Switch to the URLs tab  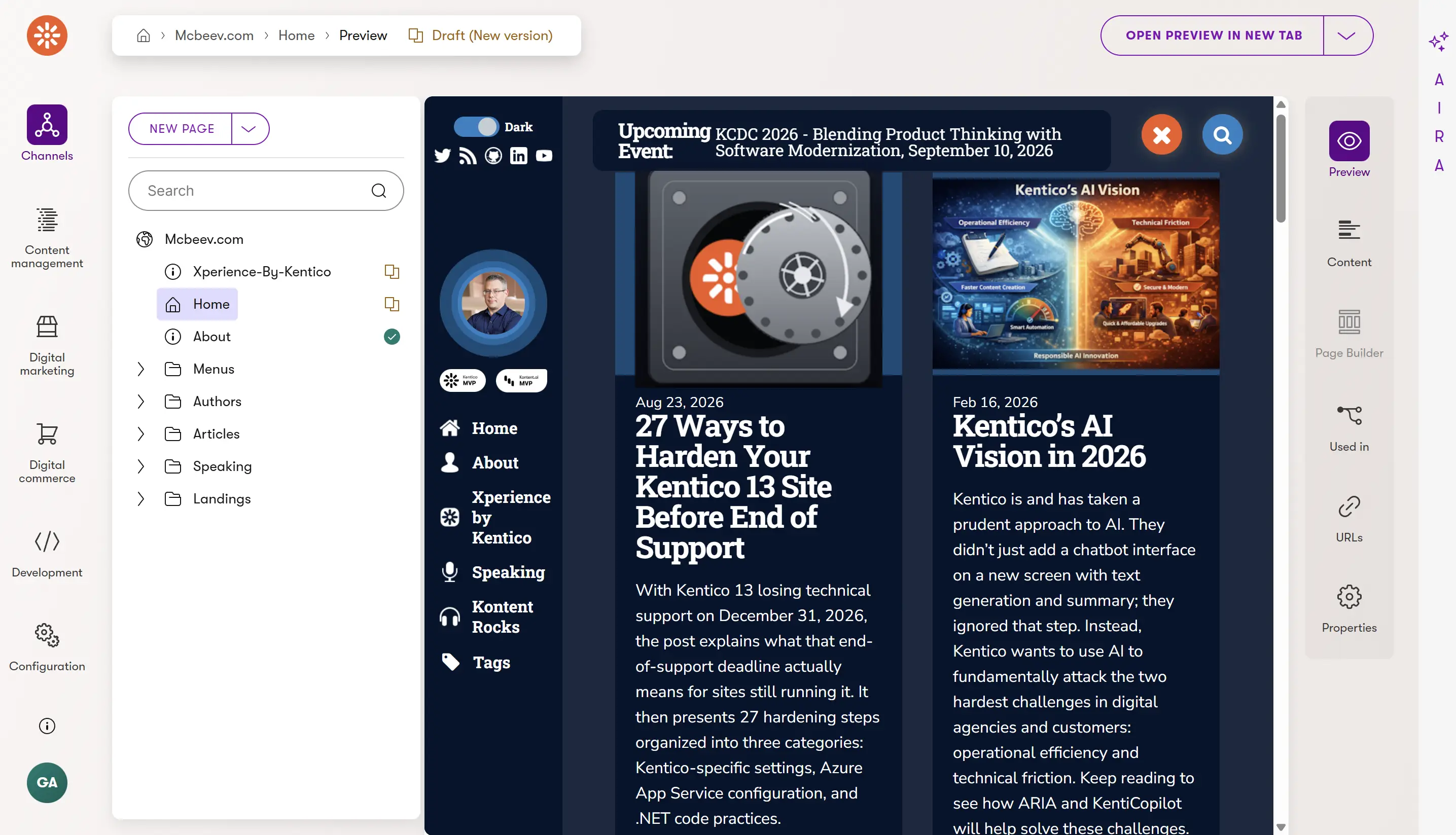[x=1348, y=519]
